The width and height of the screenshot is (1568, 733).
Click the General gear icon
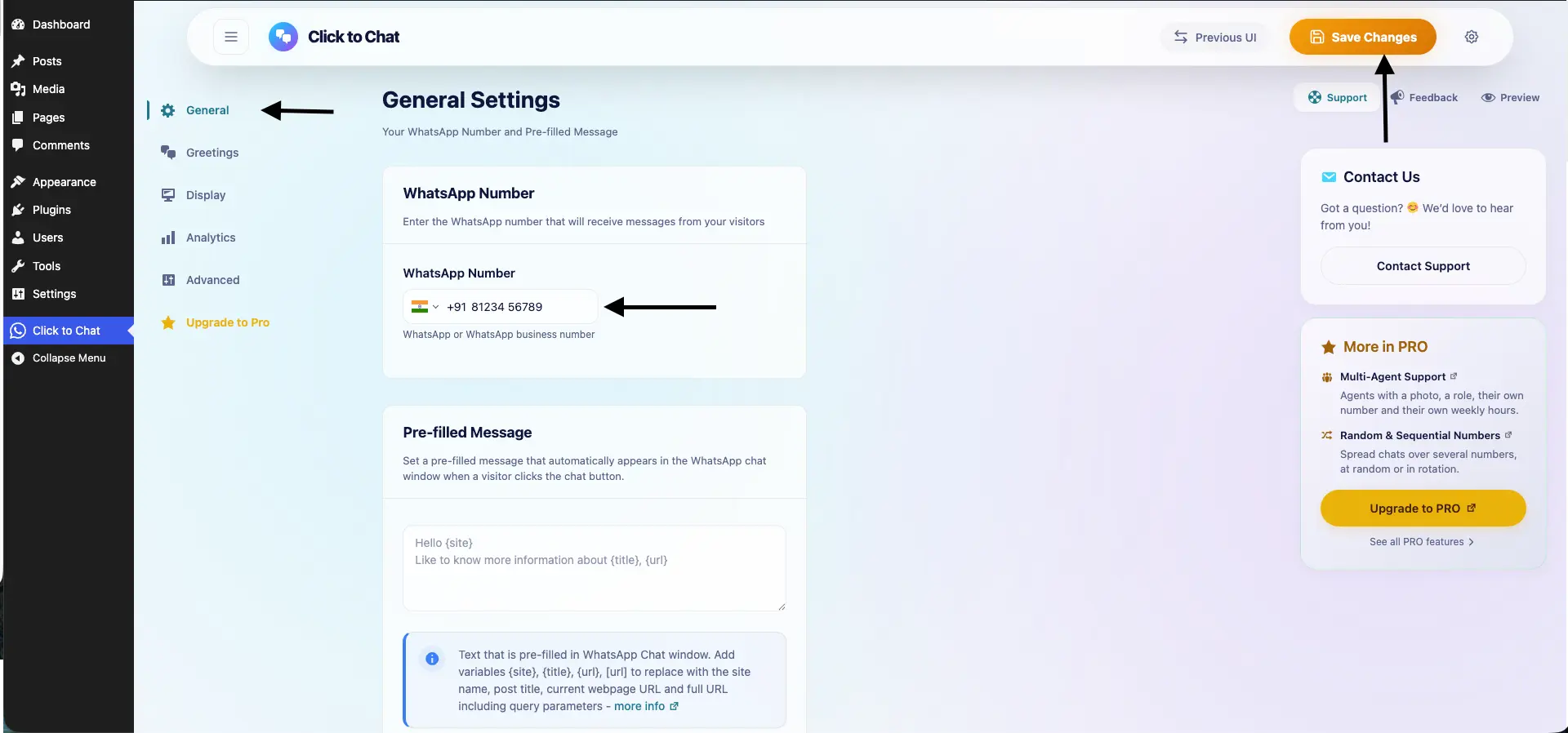tap(168, 110)
